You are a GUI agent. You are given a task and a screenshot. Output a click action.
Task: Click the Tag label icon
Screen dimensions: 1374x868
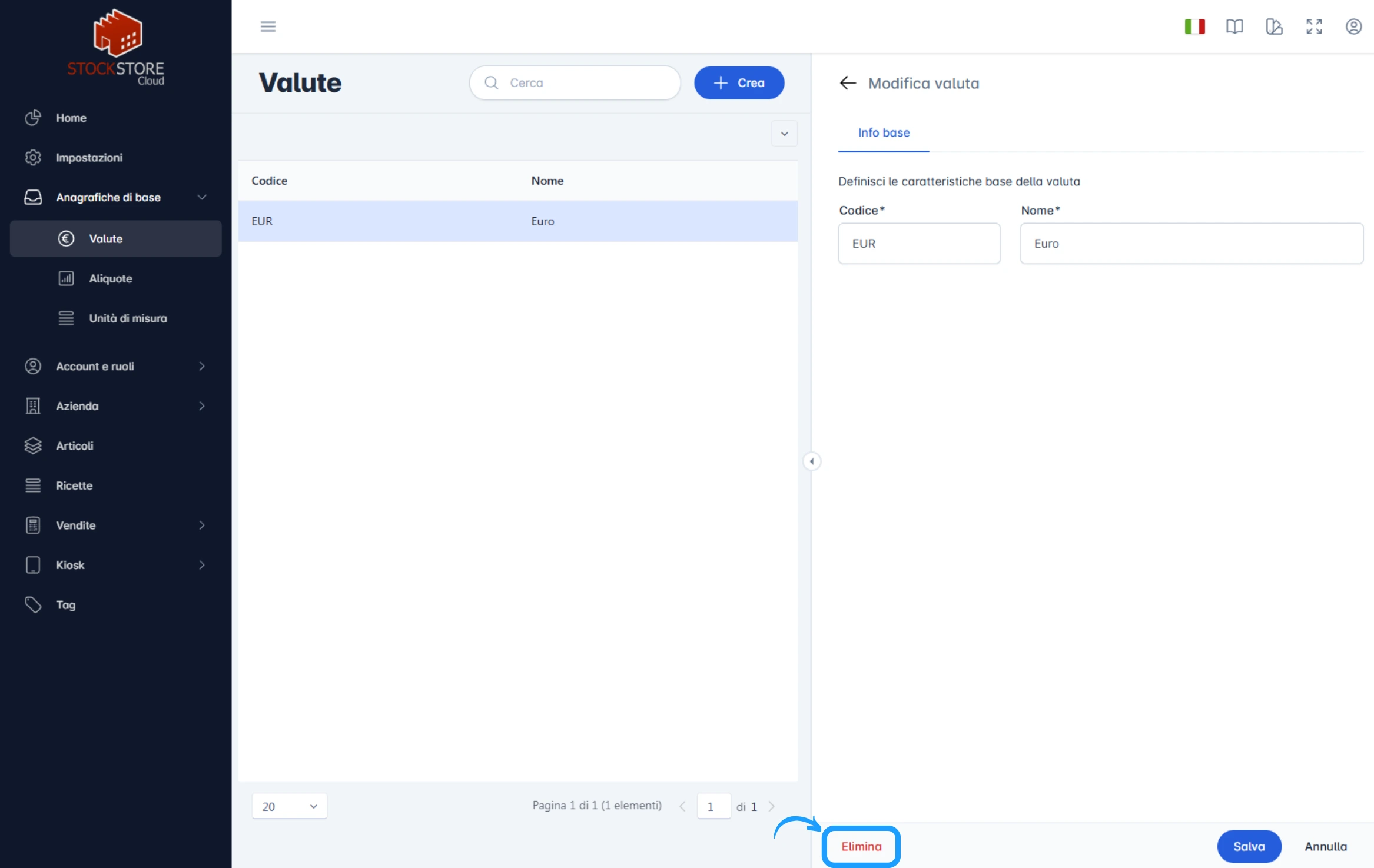click(33, 604)
